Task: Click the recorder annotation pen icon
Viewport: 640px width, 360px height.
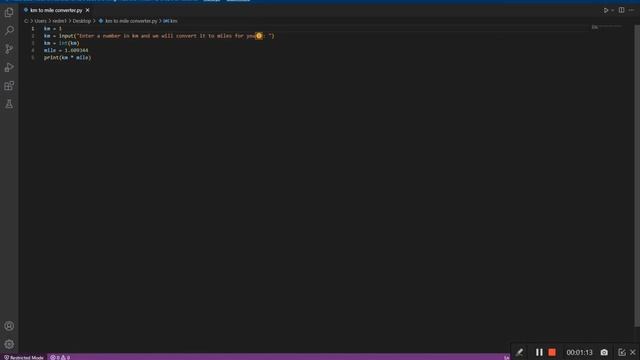Action: 519,352
